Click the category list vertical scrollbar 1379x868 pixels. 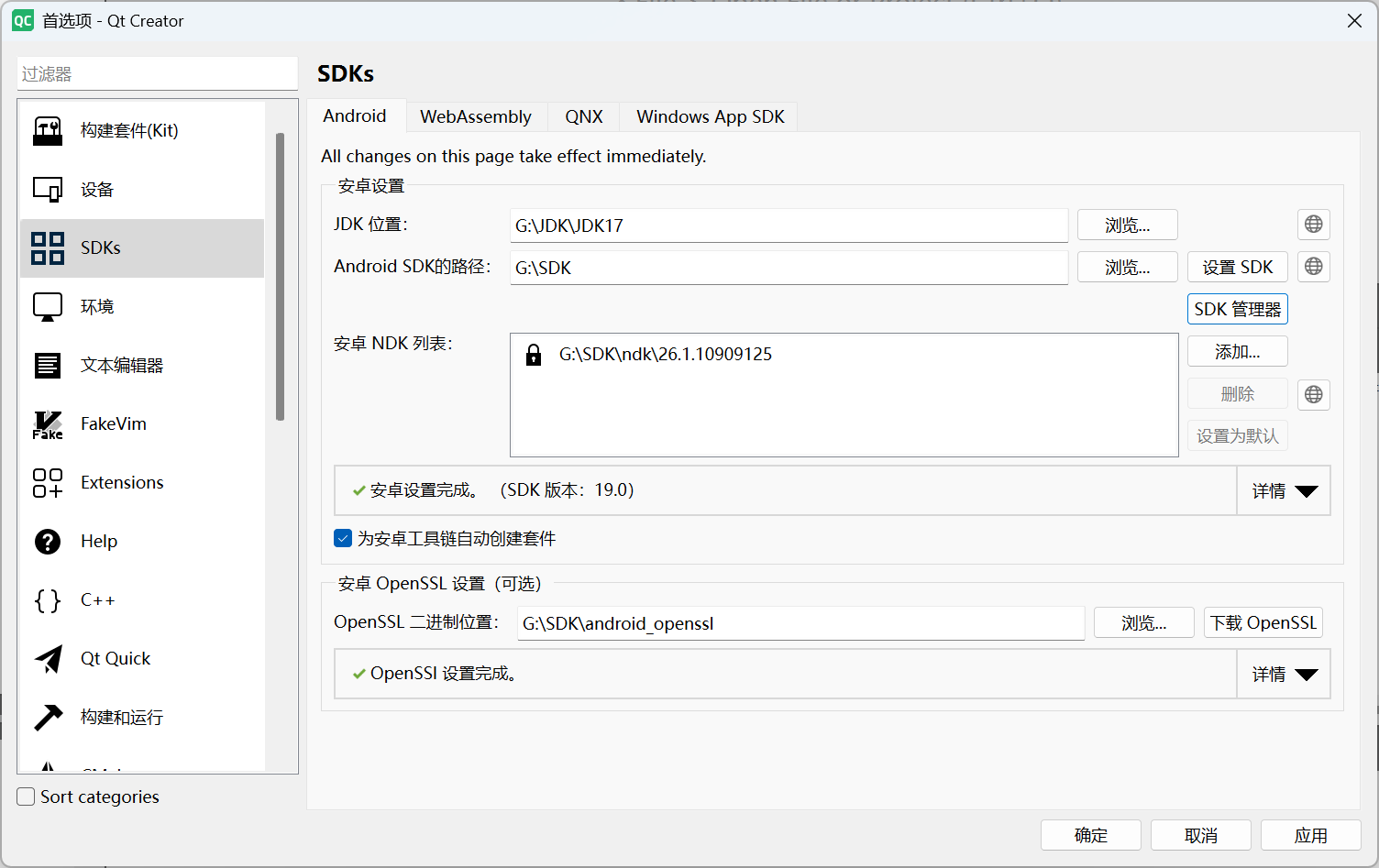pos(281,277)
